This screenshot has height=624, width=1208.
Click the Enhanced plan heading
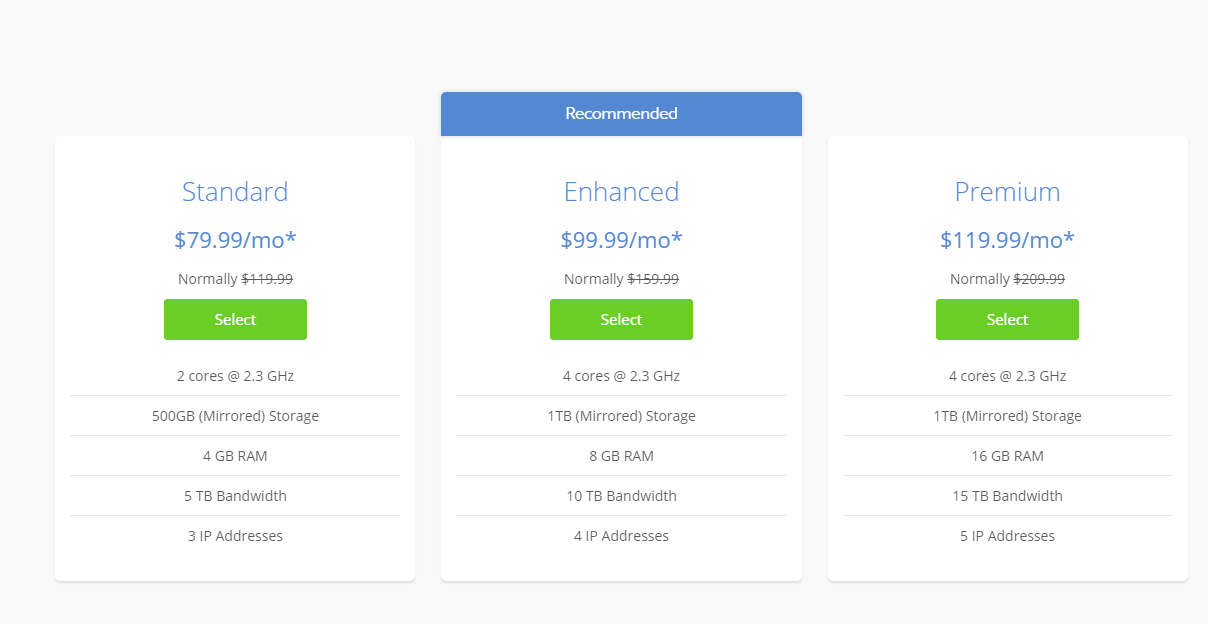click(x=621, y=192)
